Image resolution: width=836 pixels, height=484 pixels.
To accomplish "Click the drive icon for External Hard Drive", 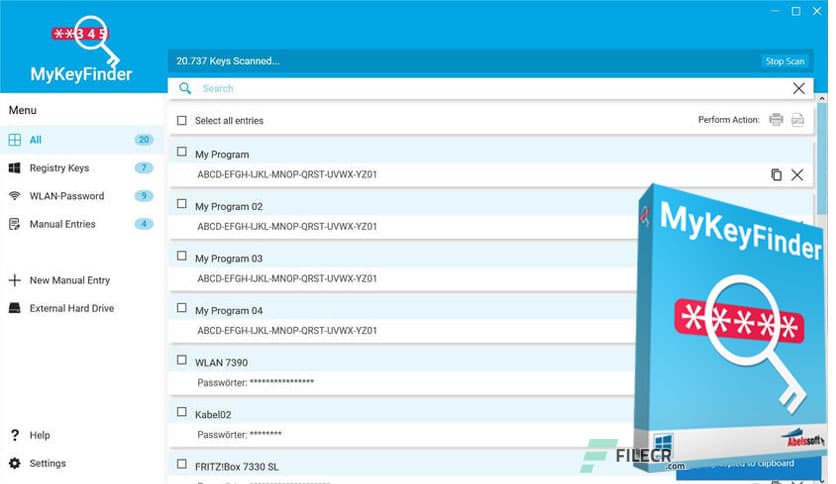I will (15, 308).
